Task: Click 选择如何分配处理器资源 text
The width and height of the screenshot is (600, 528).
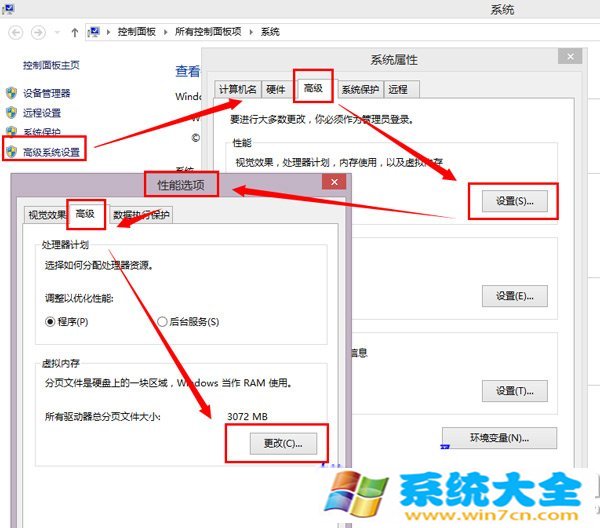Action: (x=99, y=265)
